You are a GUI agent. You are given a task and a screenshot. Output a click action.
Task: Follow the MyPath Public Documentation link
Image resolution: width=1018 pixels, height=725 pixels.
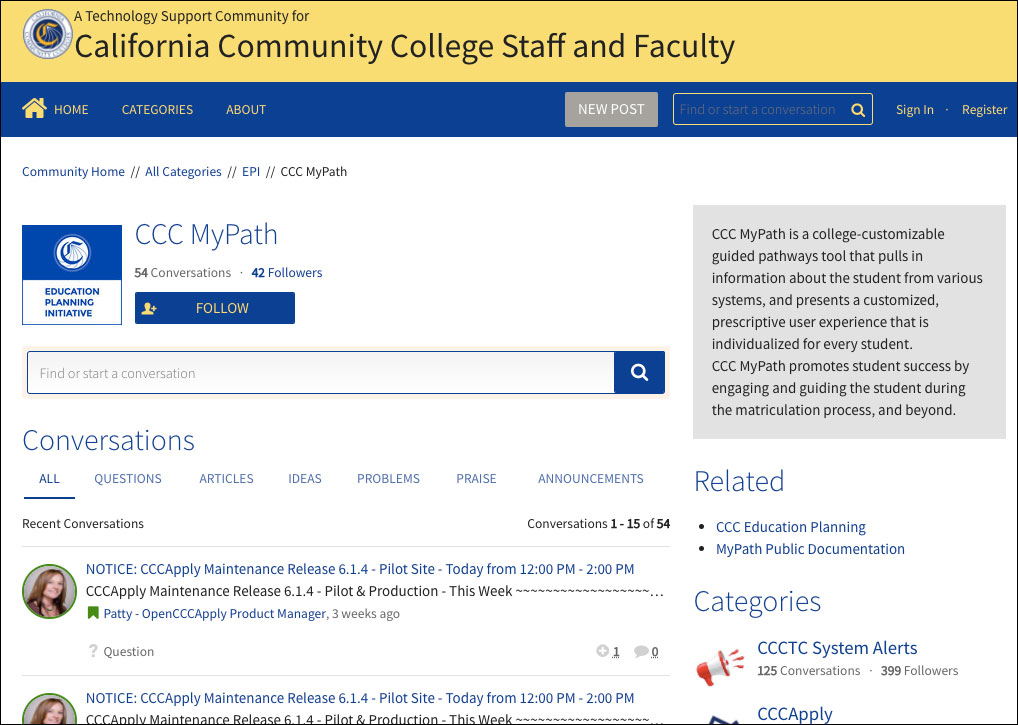(810, 548)
